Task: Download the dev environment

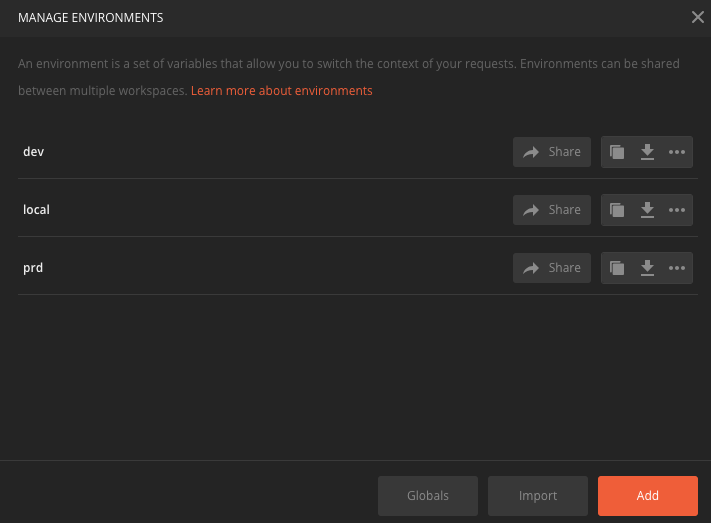Action: coord(647,152)
